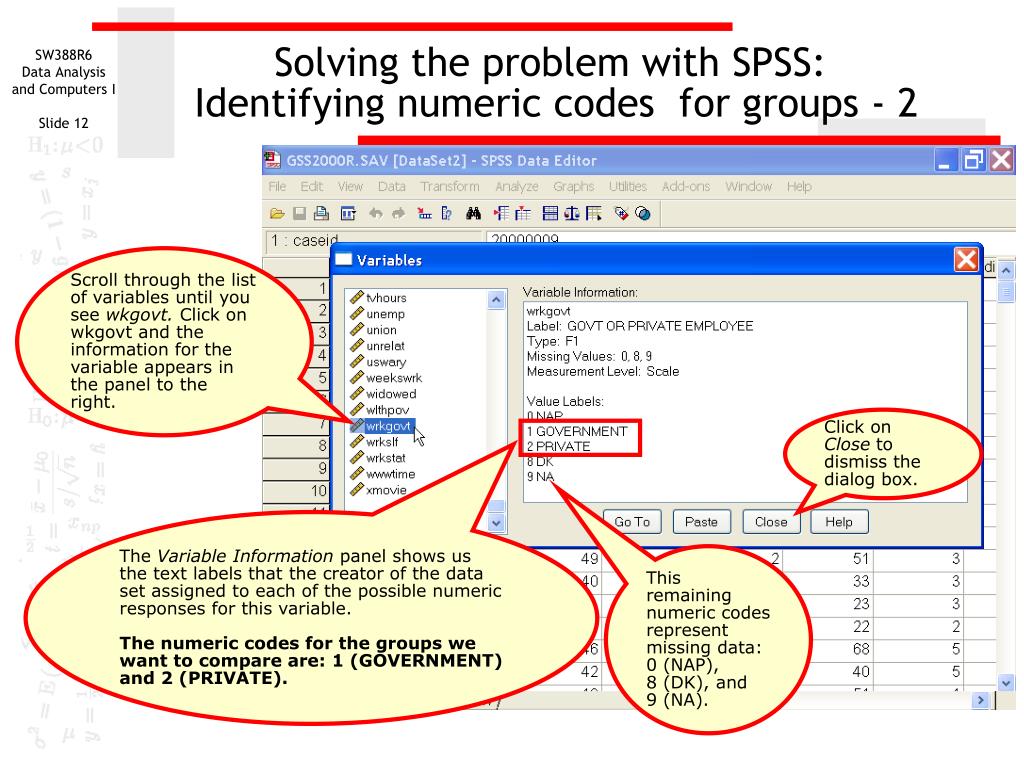The width and height of the screenshot is (1024, 768).
Task: Open the Edit menu
Action: click(x=312, y=187)
